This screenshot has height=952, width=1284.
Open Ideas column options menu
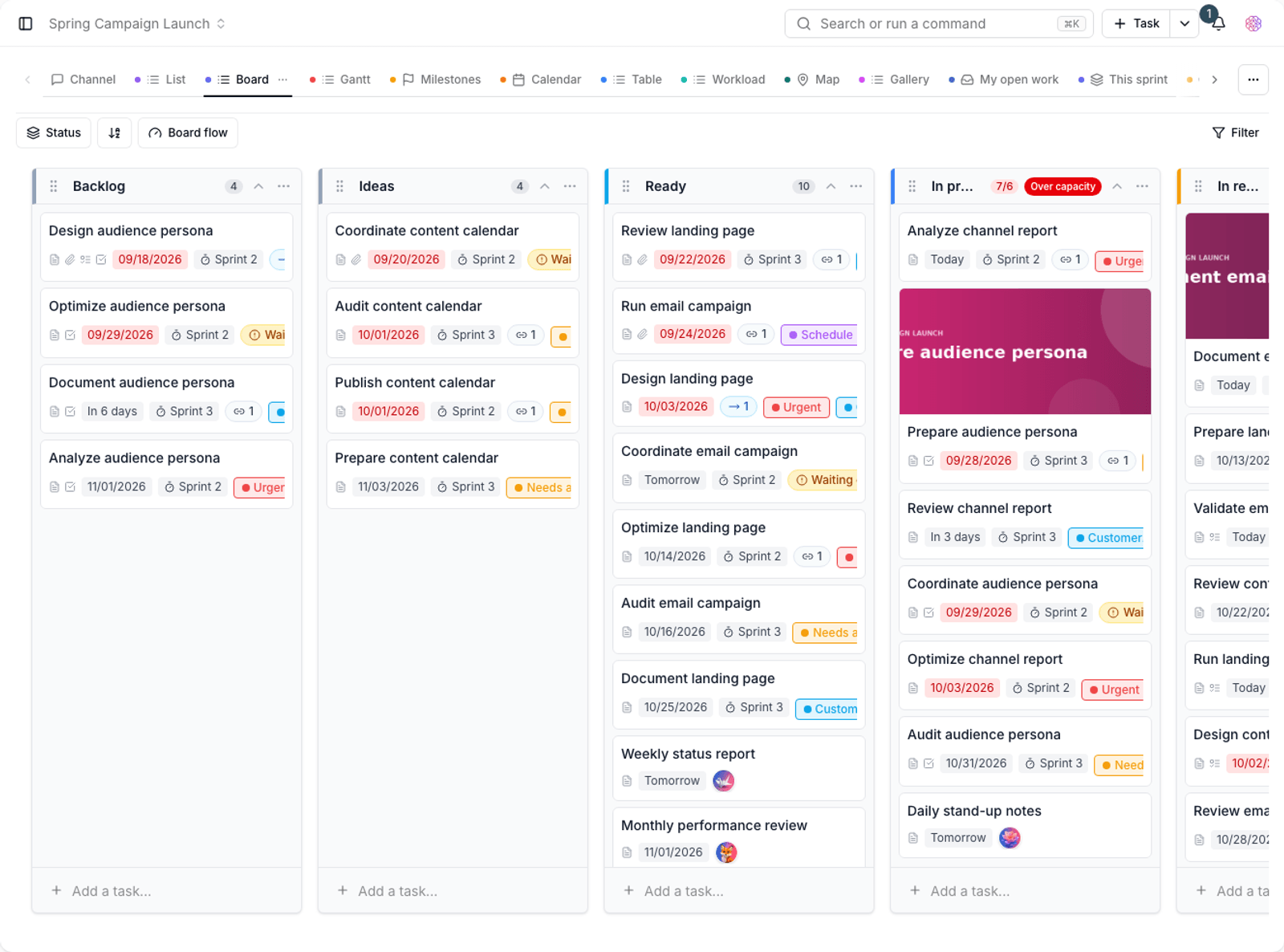(x=570, y=186)
